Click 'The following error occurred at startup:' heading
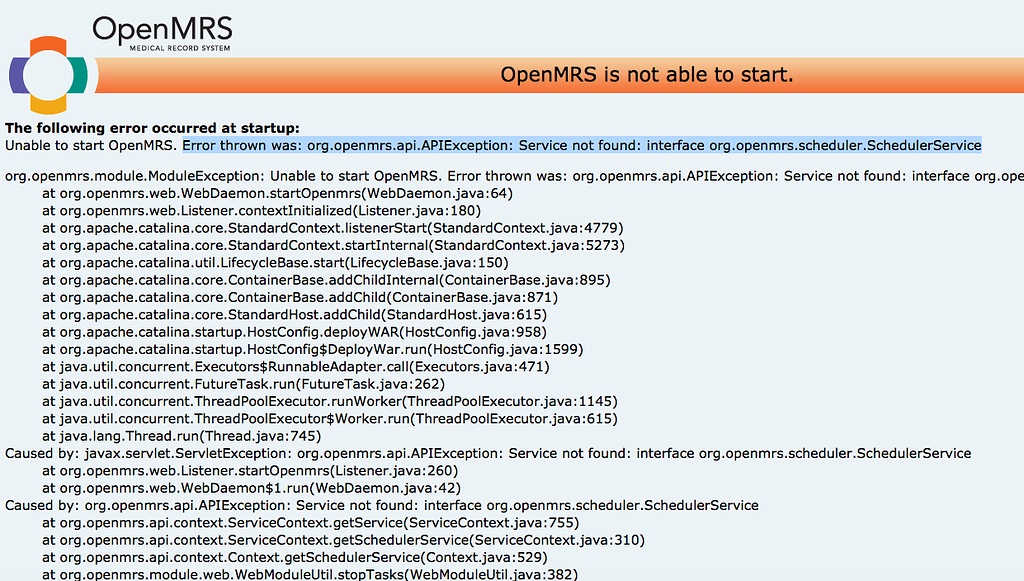The image size is (1024, 581). tap(152, 128)
